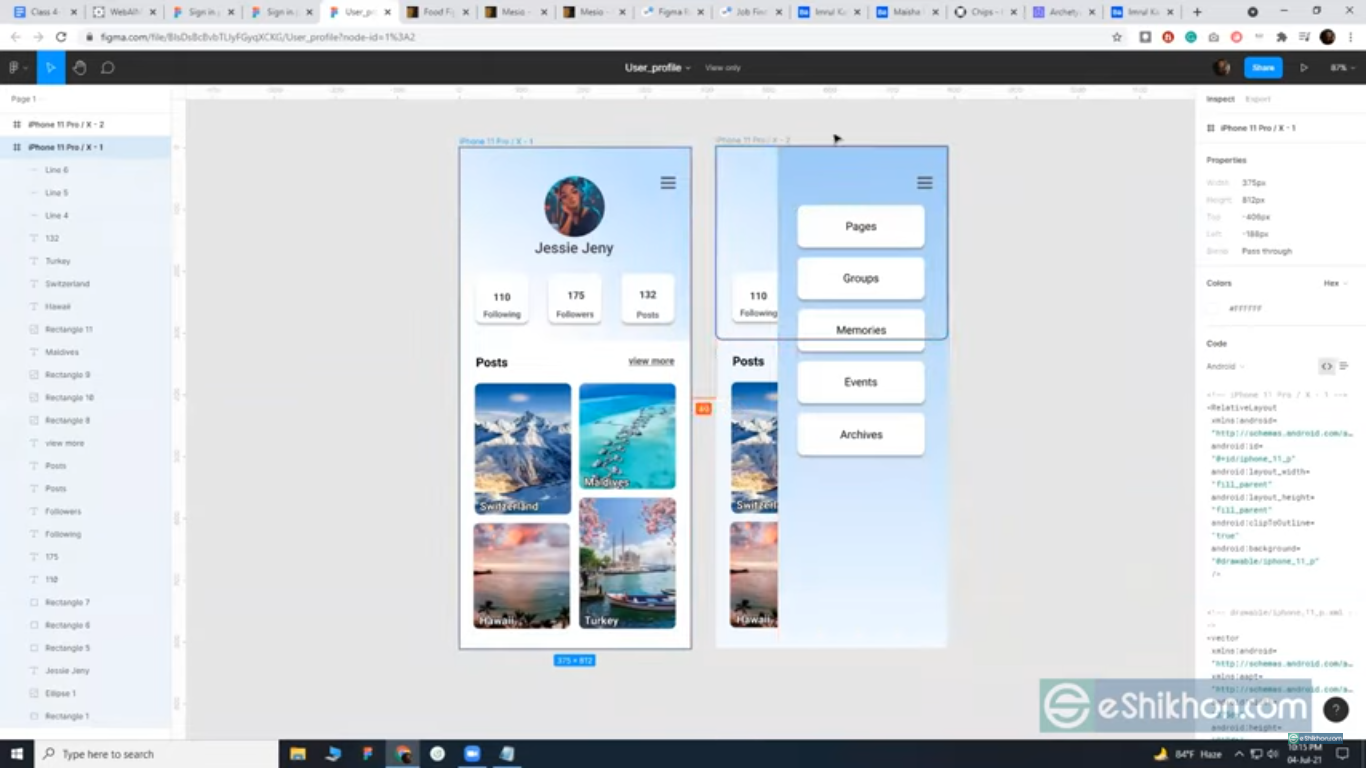The height and width of the screenshot is (768, 1366).
Task: Select the Jessie Jeny layer
Action: 67,670
